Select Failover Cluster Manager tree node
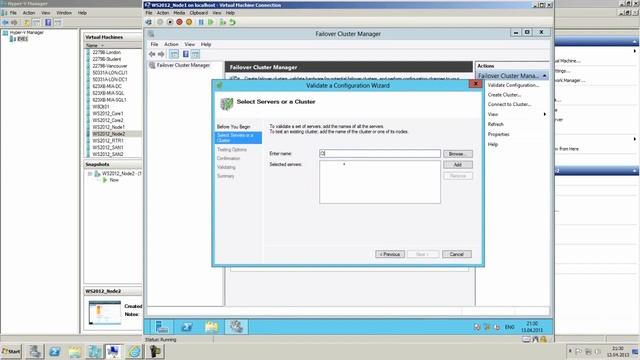This screenshot has height=360, width=640. [183, 65]
